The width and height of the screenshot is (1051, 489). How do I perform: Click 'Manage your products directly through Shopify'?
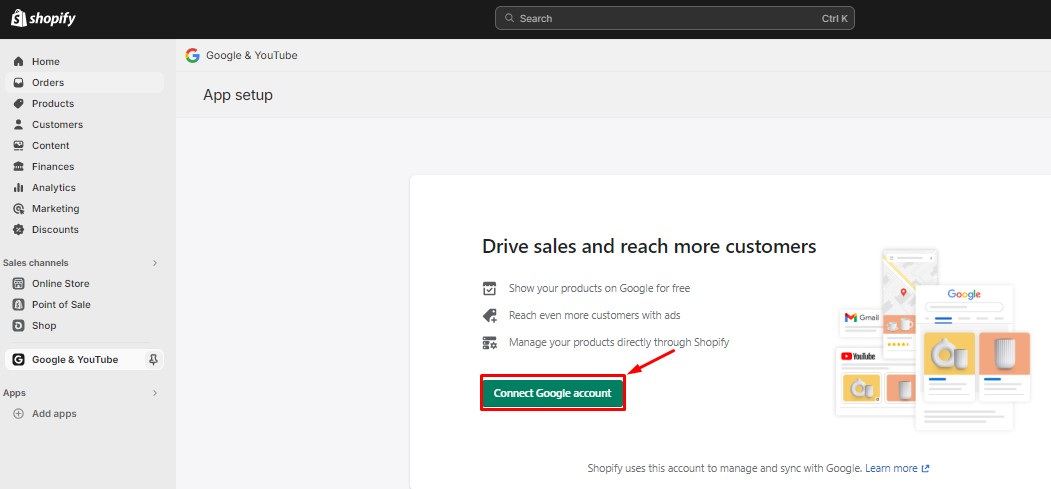click(x=619, y=342)
